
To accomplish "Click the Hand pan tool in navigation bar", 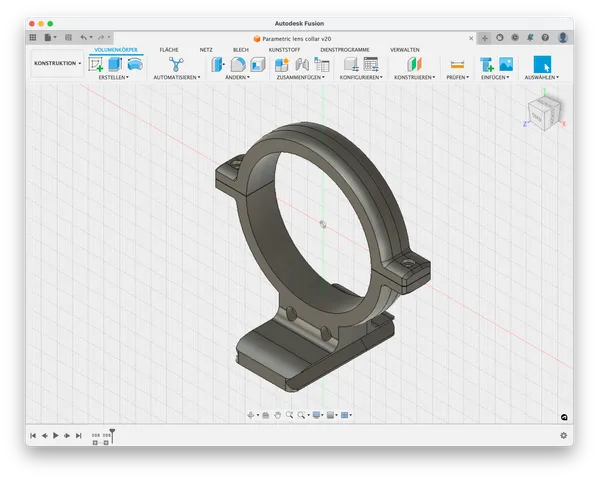I will pos(278,415).
